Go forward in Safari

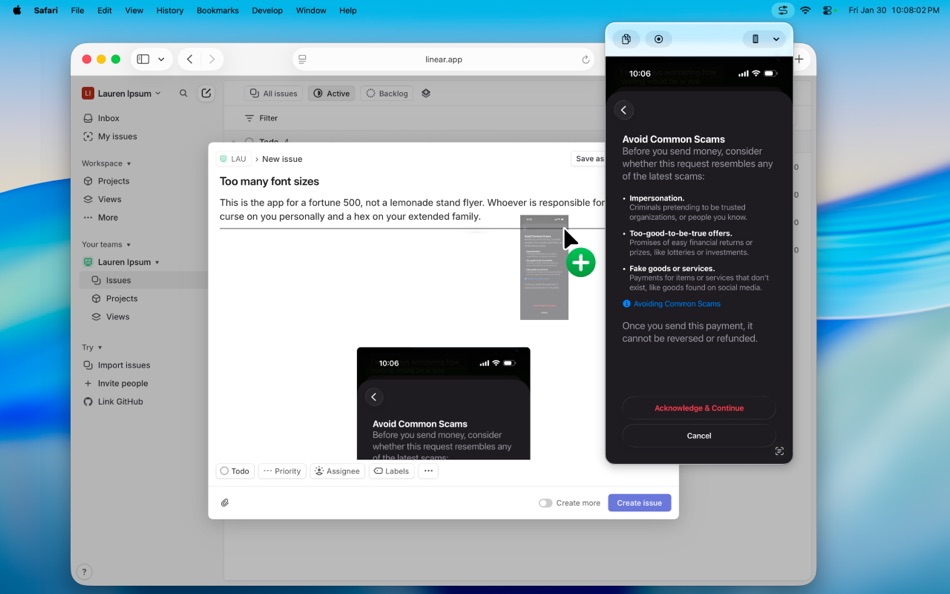[211, 59]
